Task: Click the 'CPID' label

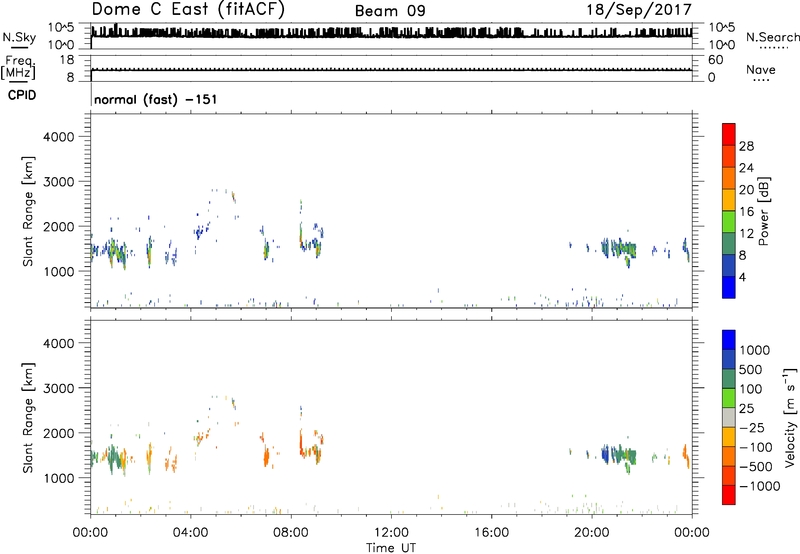Action: [x=22, y=95]
